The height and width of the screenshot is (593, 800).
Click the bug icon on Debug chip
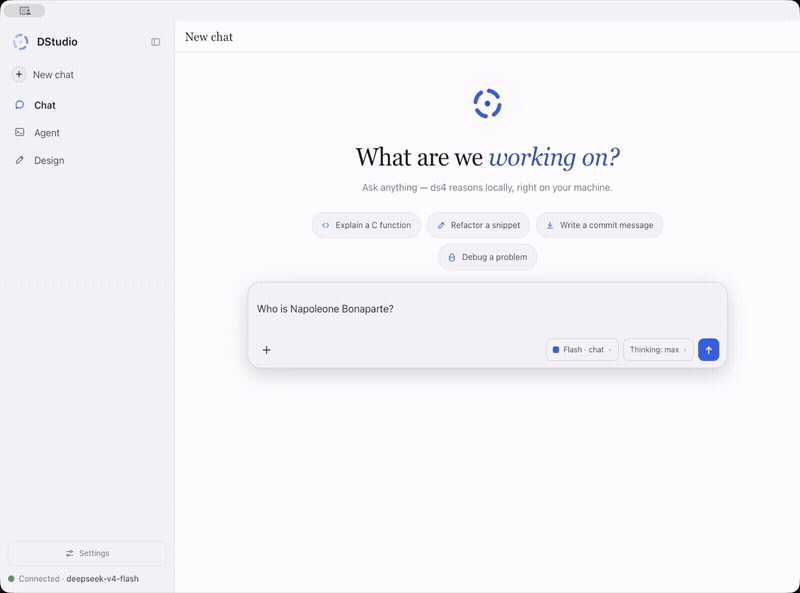[x=452, y=258]
